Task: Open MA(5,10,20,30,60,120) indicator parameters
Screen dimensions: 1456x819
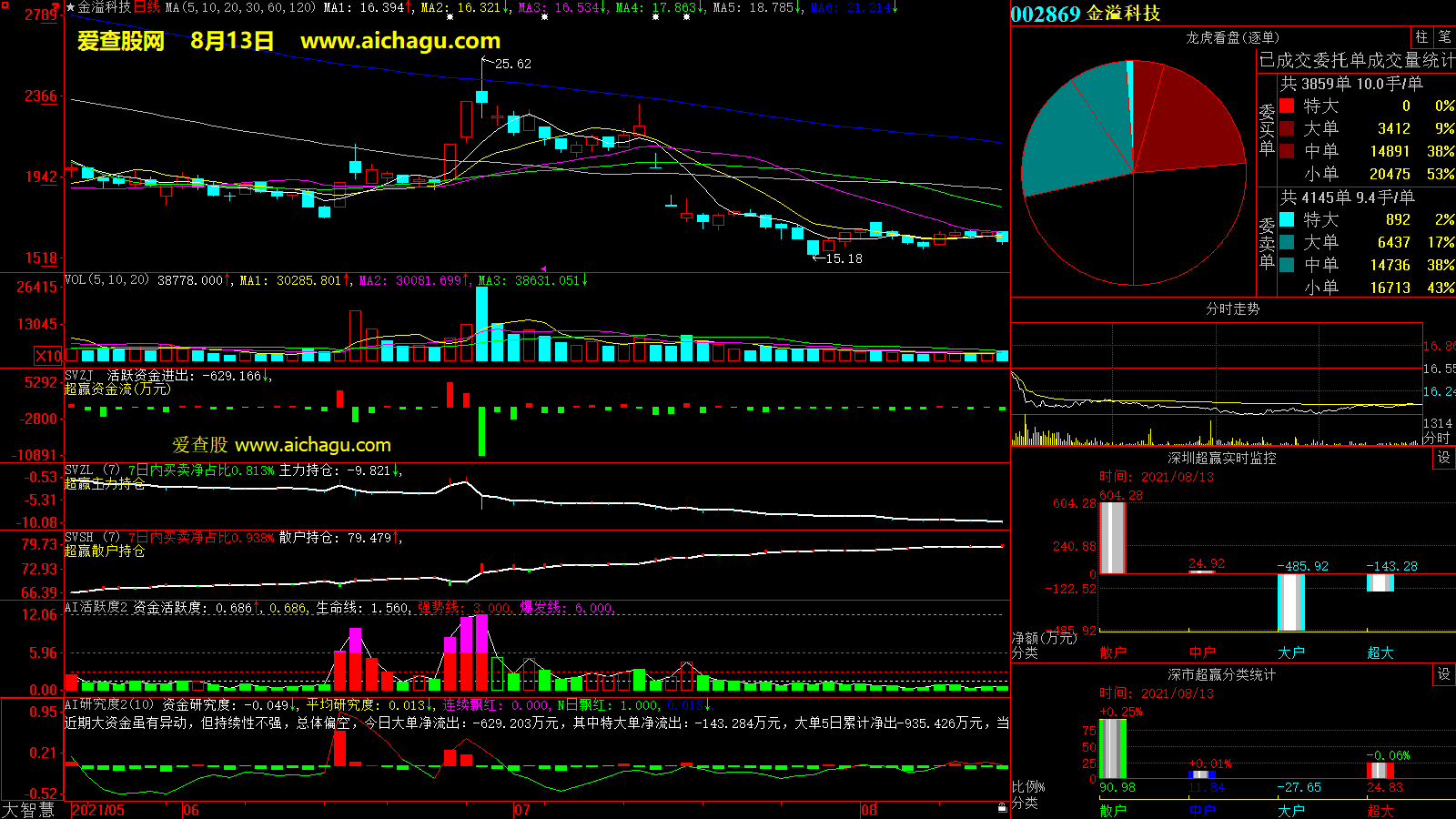Action: [x=240, y=7]
